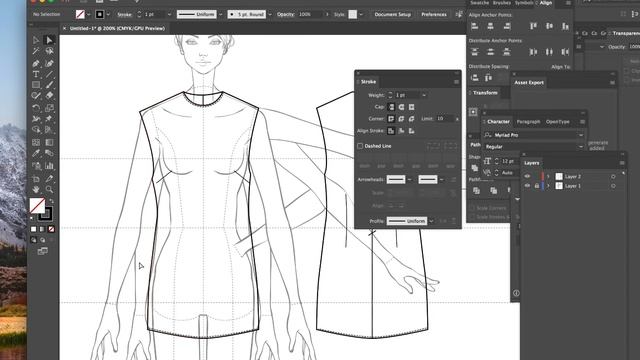
Task: Select the Magic Wand tool
Action: click(x=36, y=51)
